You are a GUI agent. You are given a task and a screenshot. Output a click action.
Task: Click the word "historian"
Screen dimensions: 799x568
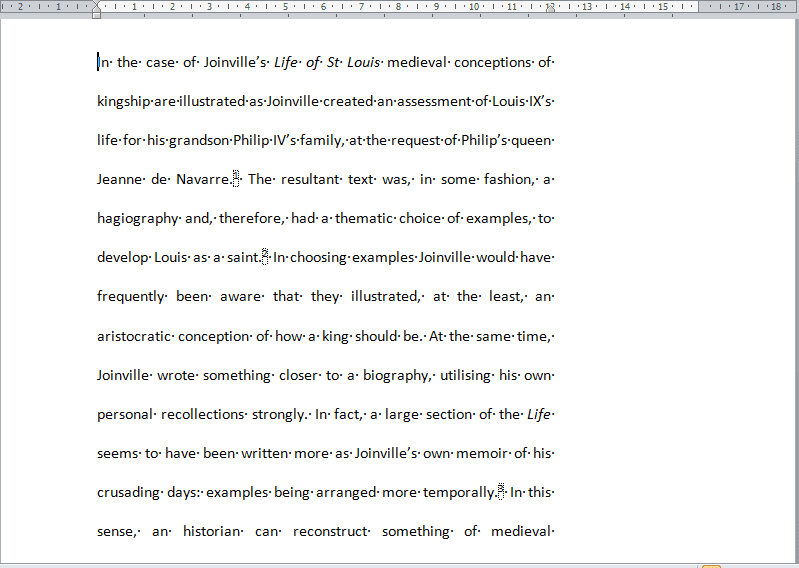coord(211,531)
